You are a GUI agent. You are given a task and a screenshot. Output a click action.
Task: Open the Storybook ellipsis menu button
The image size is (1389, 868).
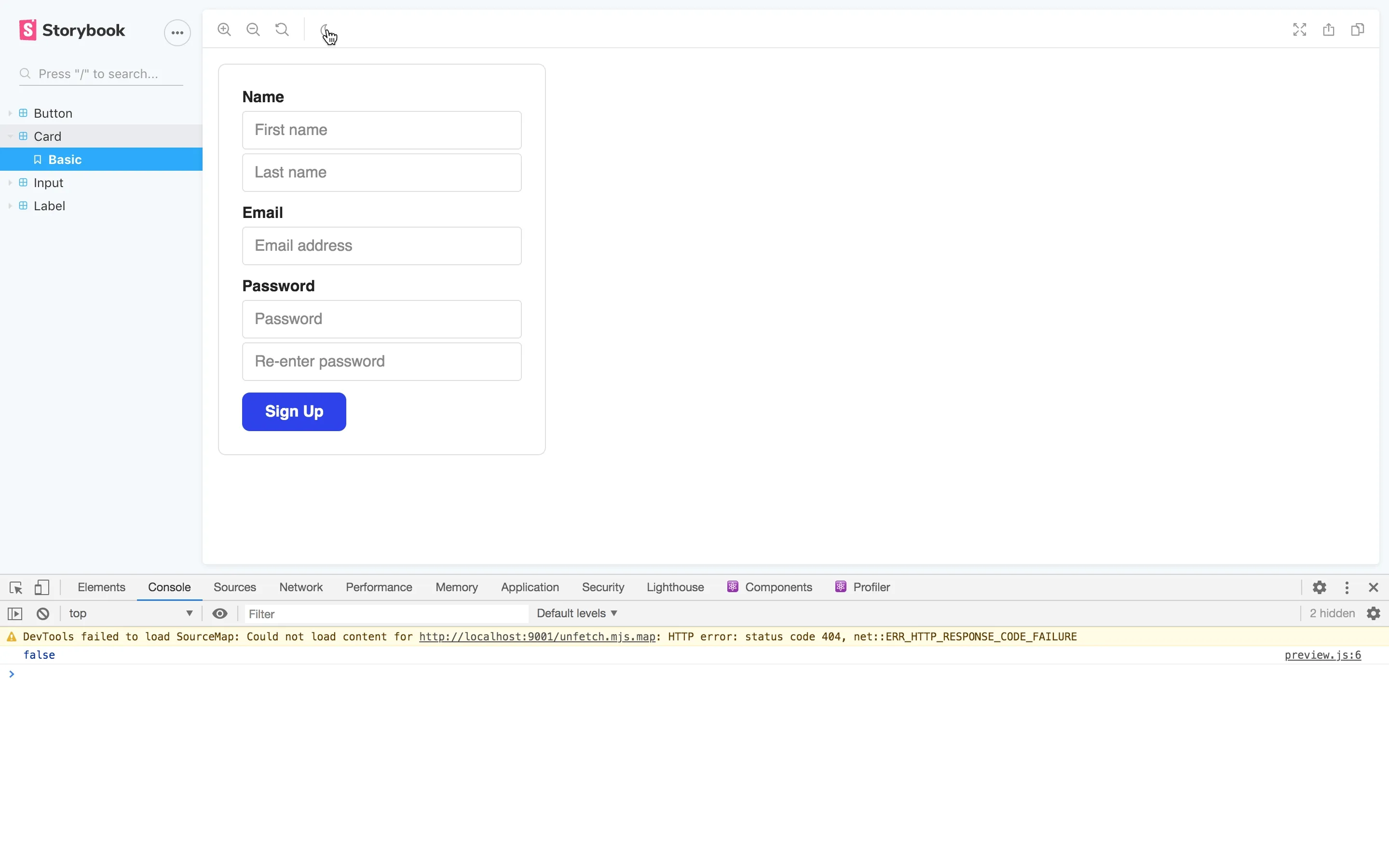point(177,33)
